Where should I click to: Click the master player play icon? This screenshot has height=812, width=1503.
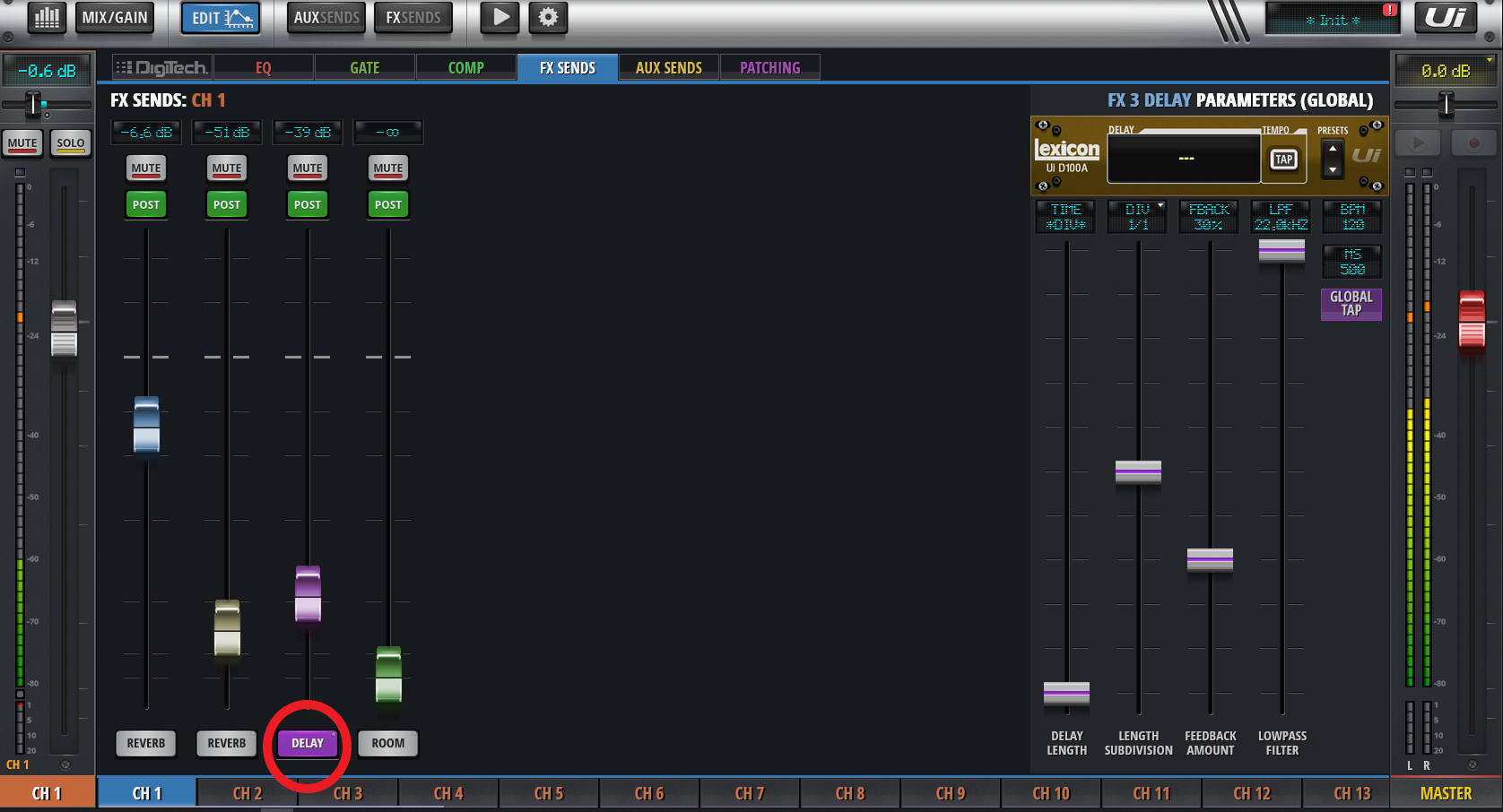pos(1418,143)
